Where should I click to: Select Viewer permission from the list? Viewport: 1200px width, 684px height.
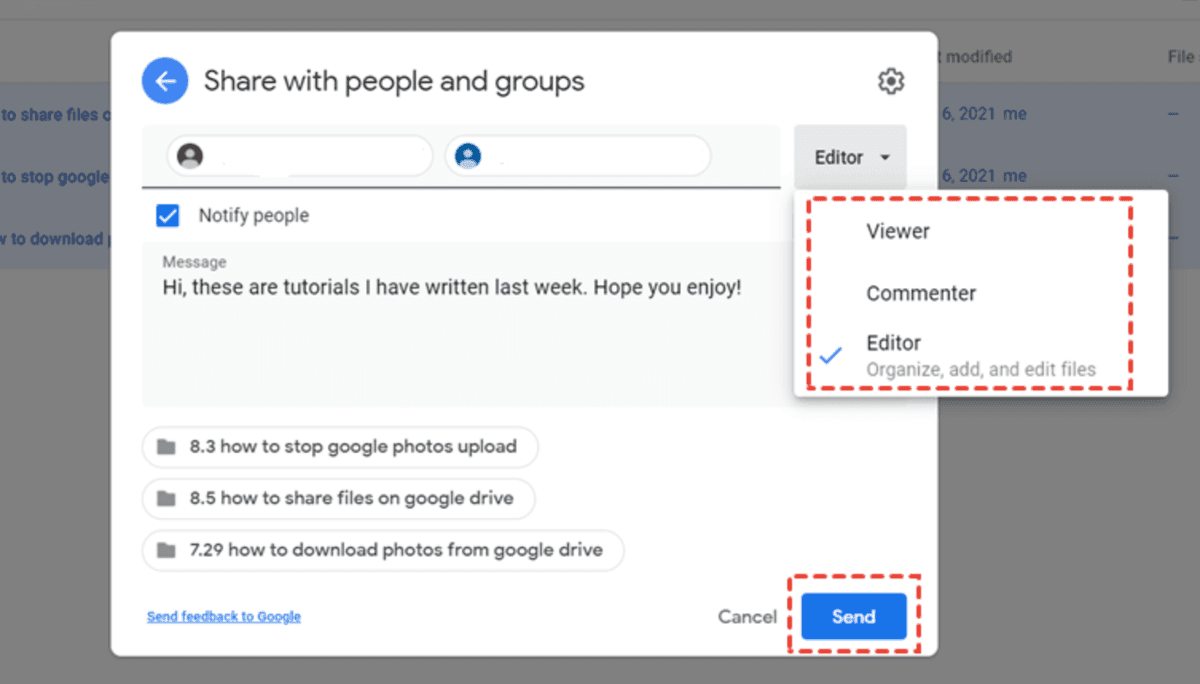897,231
